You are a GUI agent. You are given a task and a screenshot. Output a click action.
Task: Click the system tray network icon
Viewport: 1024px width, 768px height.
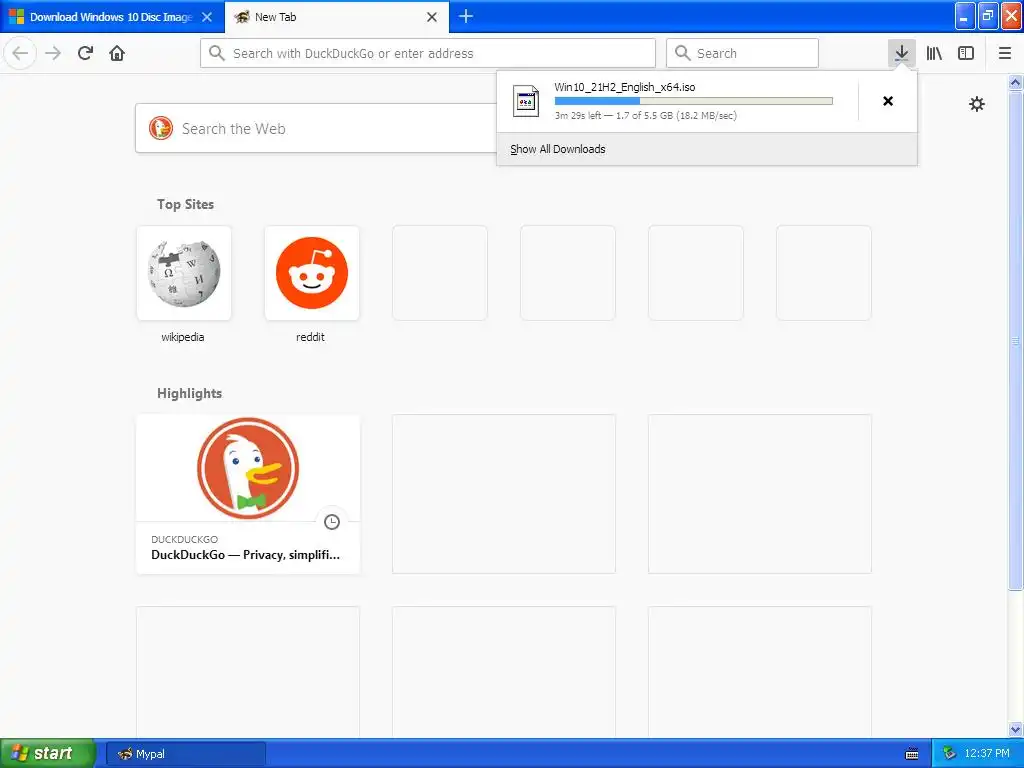click(x=949, y=754)
